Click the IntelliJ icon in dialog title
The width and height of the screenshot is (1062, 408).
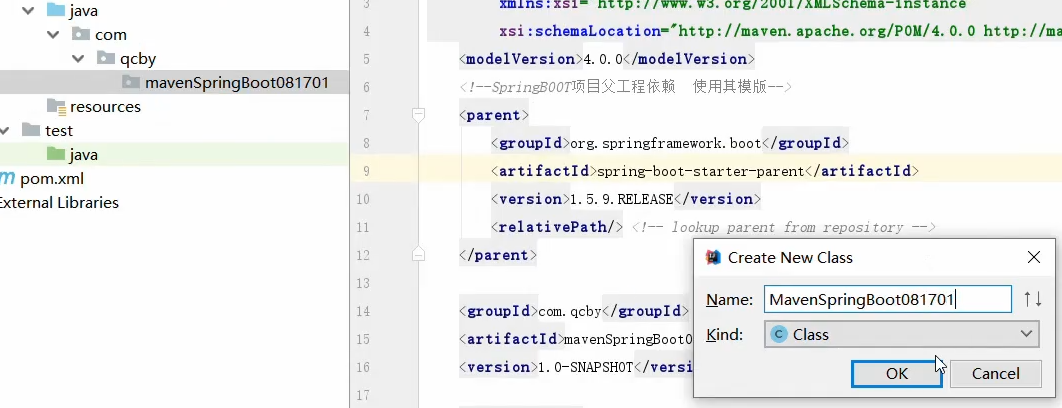(x=713, y=258)
